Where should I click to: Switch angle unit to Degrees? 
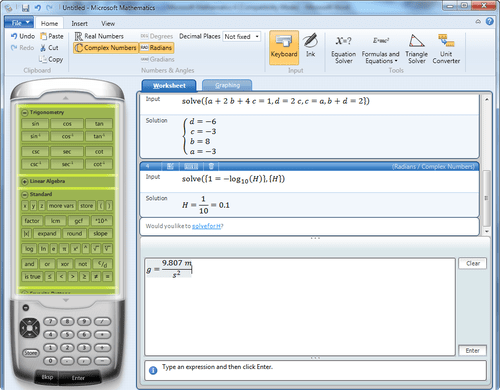157,36
